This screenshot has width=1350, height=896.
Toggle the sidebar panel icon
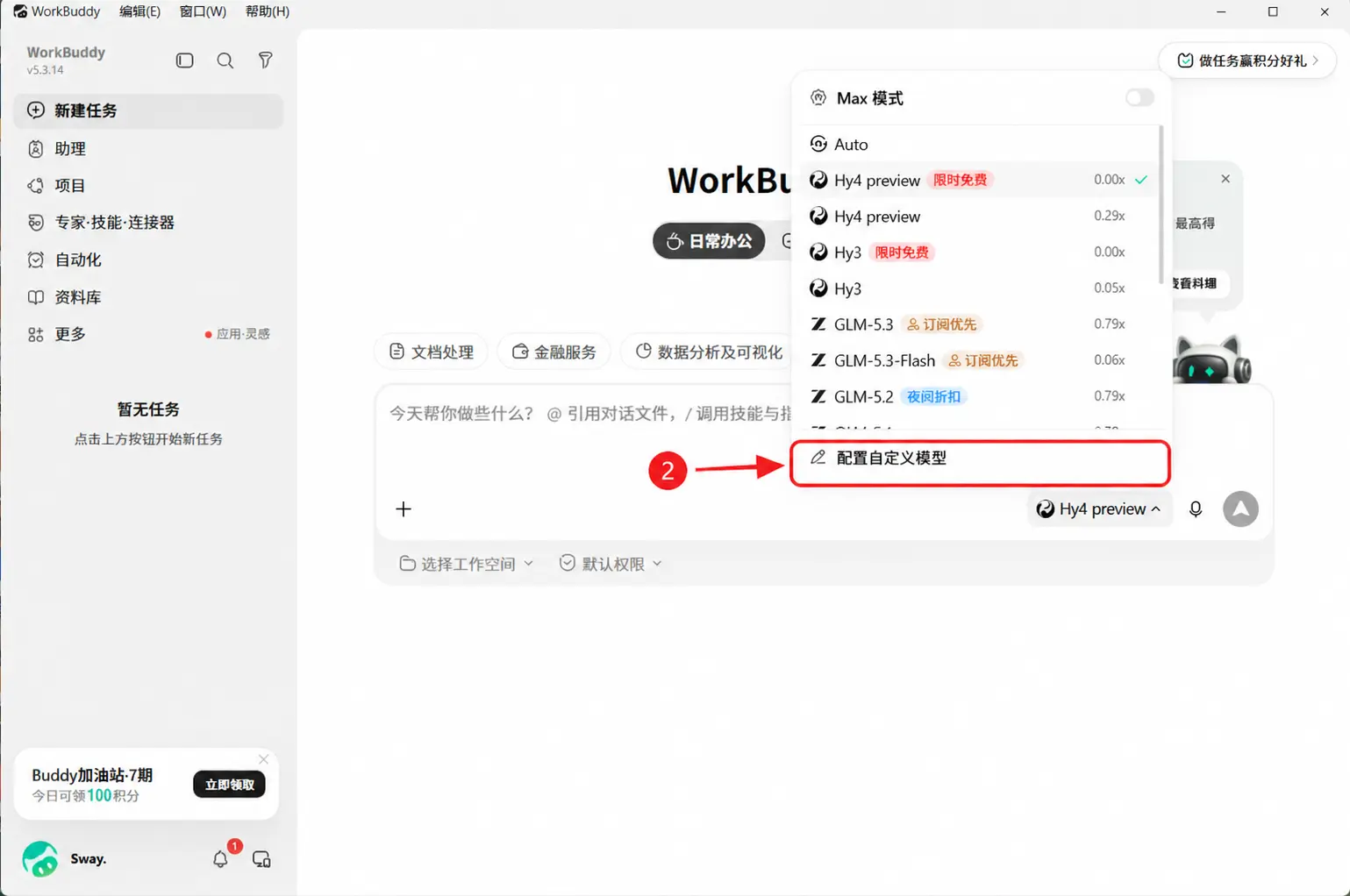tap(184, 60)
